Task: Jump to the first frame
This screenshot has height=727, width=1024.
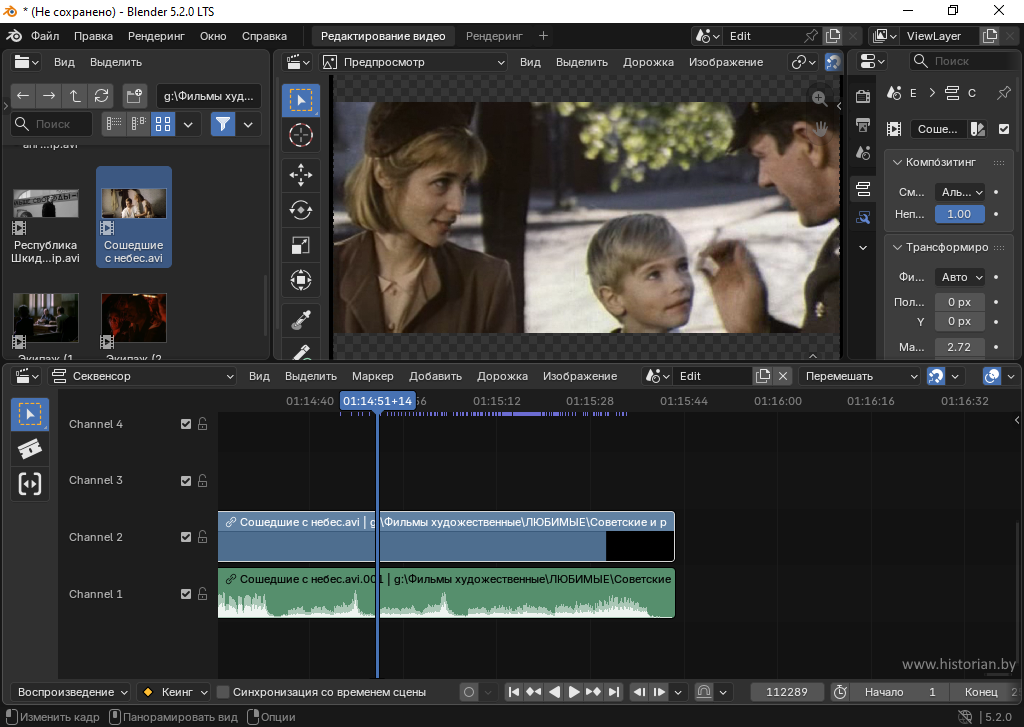Action: coord(514,692)
